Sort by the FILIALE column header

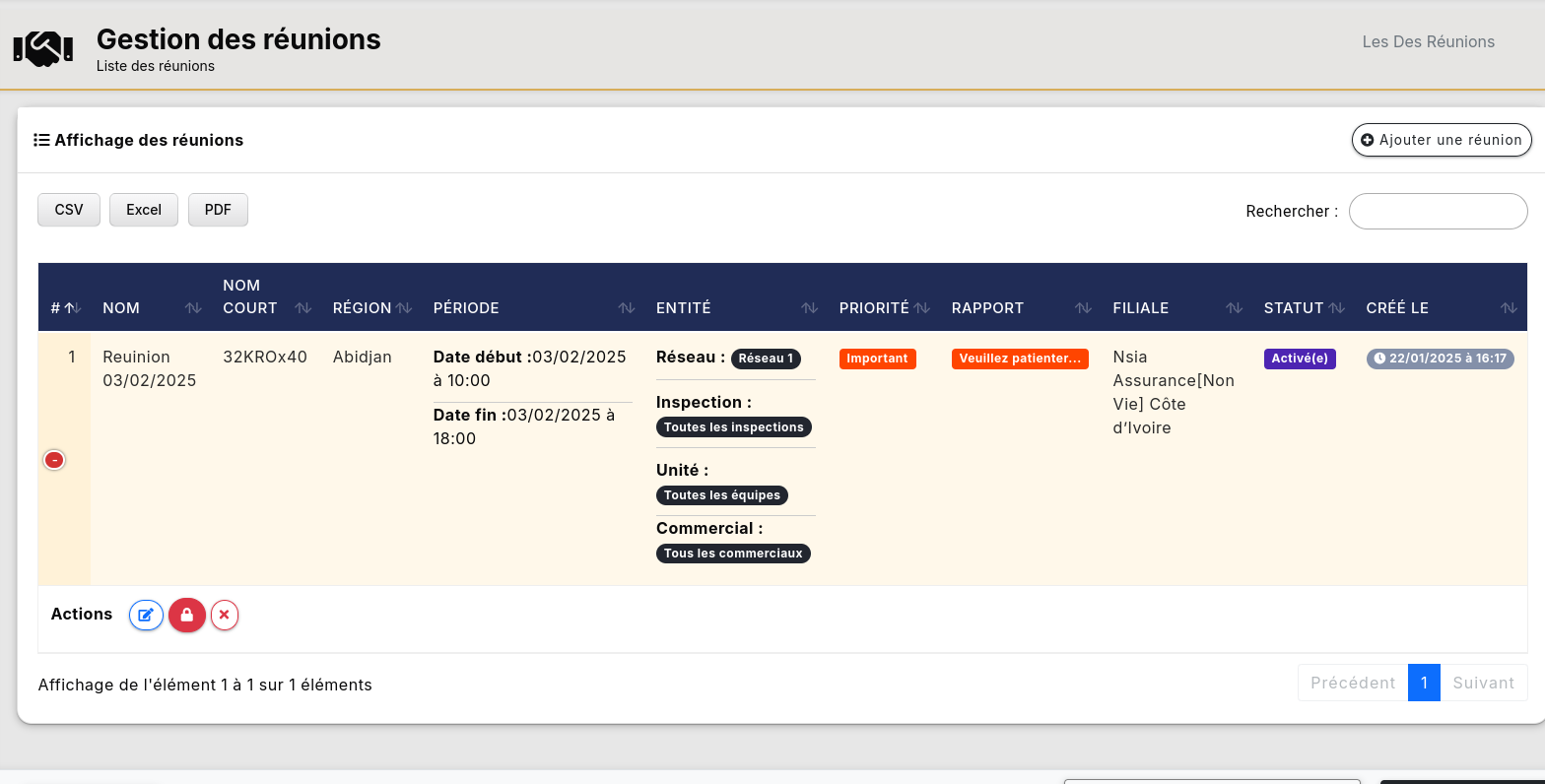[x=1141, y=308]
